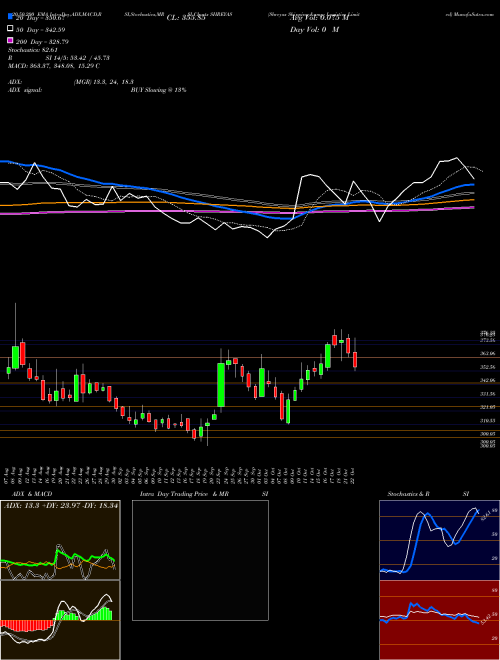Click the 'CL: 355.85' closing price label
The width and height of the screenshot is (500, 660).
tap(186, 18)
